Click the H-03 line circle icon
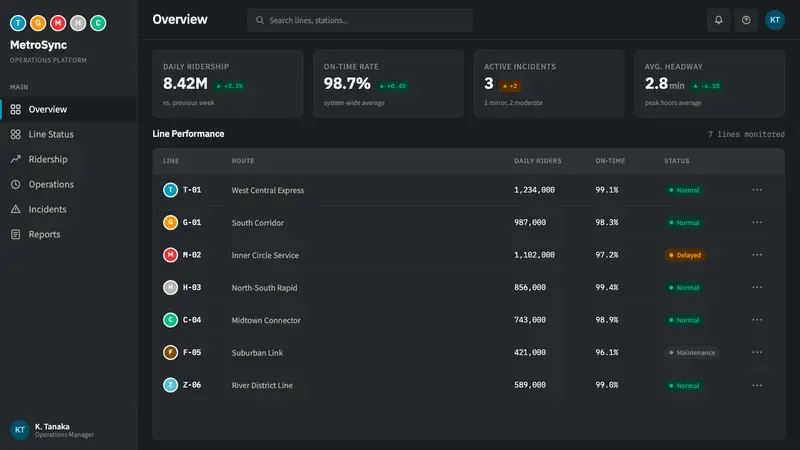800x450 pixels. (x=170, y=287)
